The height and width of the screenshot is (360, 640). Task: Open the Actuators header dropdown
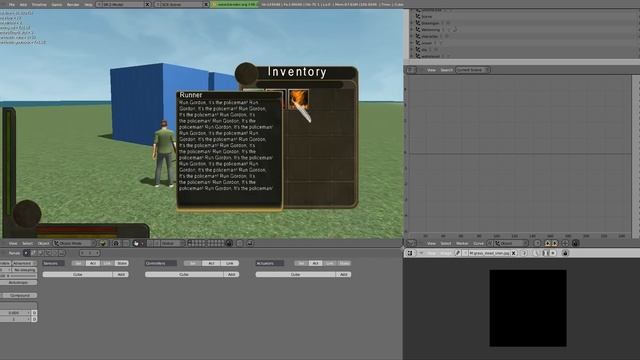click(x=269, y=263)
